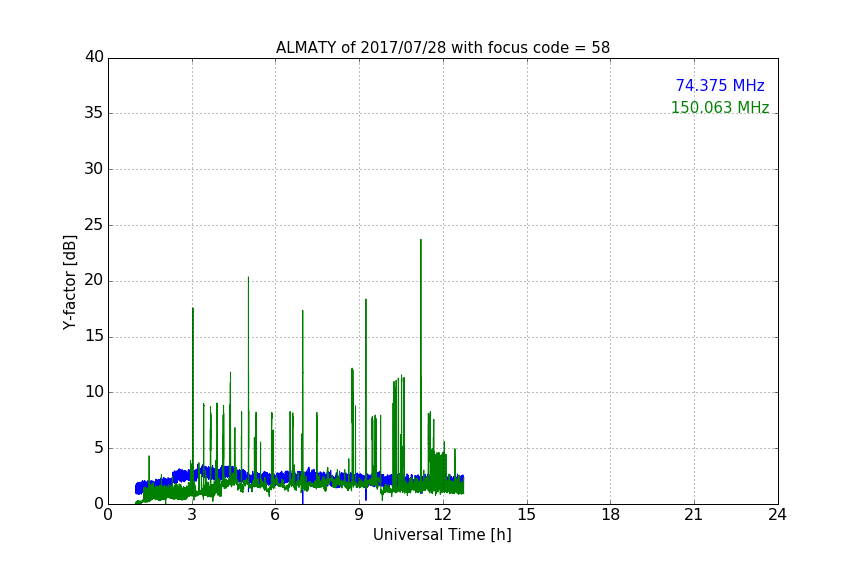This screenshot has width=864, height=576.
Task: Click the y-axis tick label 25
Action: point(94,225)
